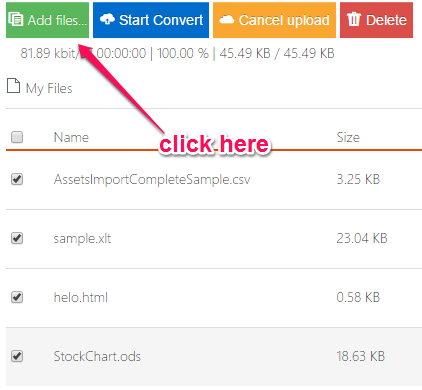This screenshot has height=390, width=422.
Task: Sort by the Name column header
Action: pos(71,137)
